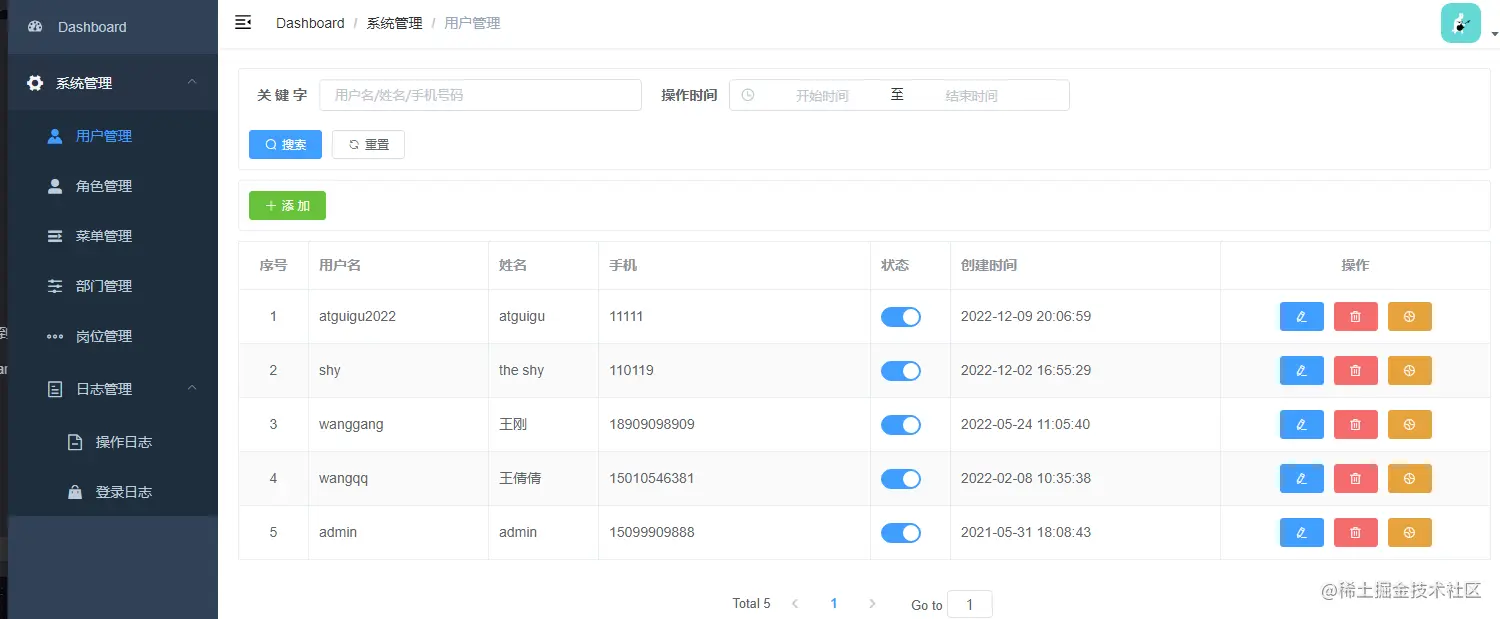Click phone cell 15099909888

(x=652, y=532)
